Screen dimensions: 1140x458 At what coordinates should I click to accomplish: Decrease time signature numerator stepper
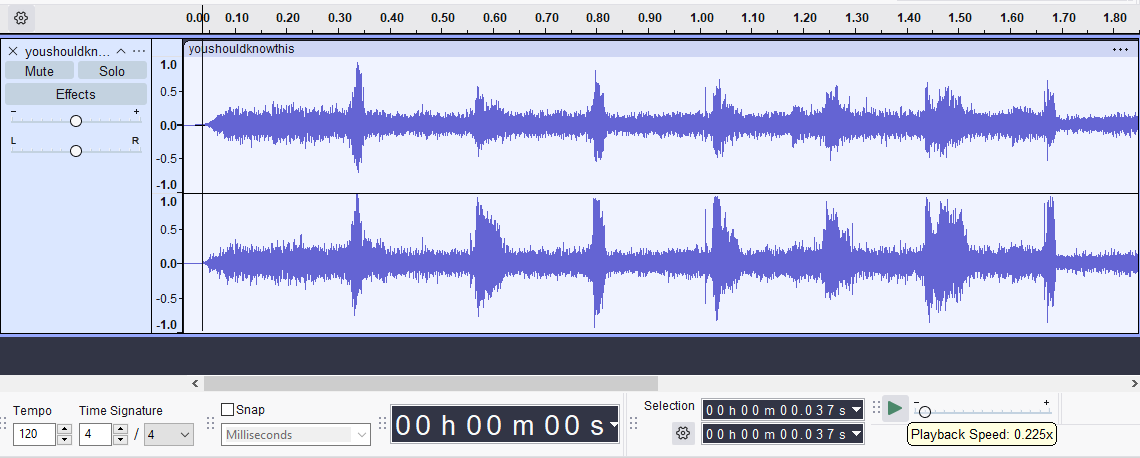[x=121, y=440]
